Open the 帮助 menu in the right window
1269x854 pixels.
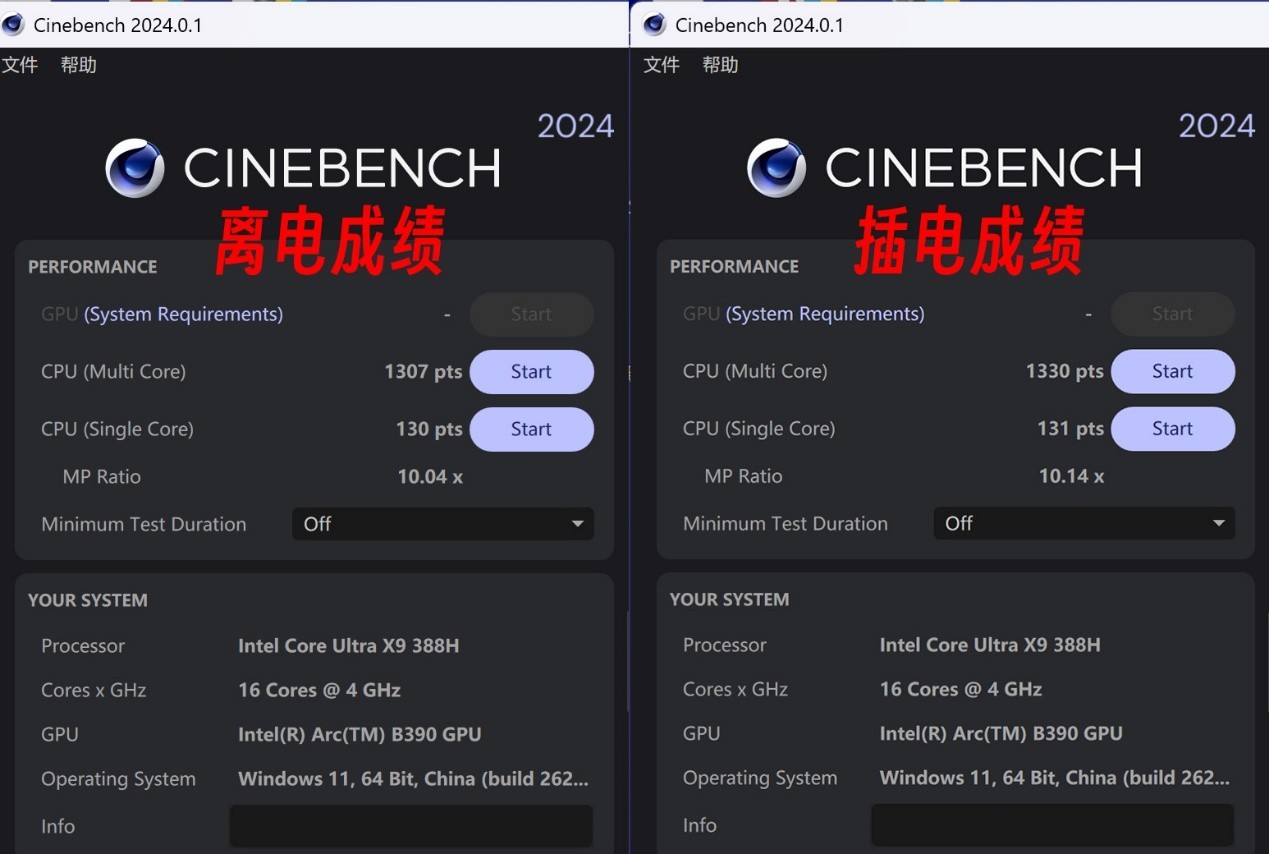click(720, 65)
